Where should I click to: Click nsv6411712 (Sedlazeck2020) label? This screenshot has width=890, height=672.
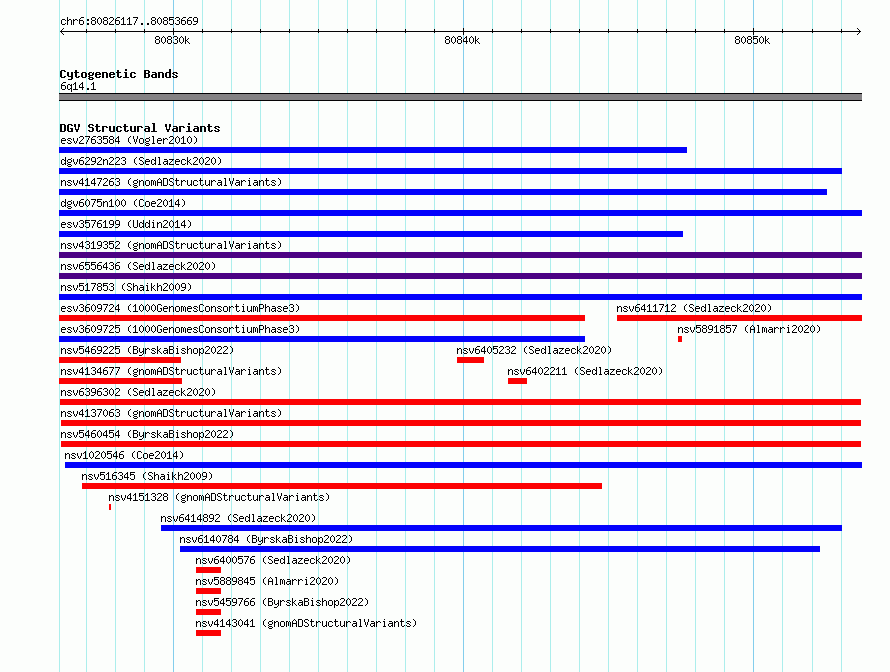click(x=694, y=308)
